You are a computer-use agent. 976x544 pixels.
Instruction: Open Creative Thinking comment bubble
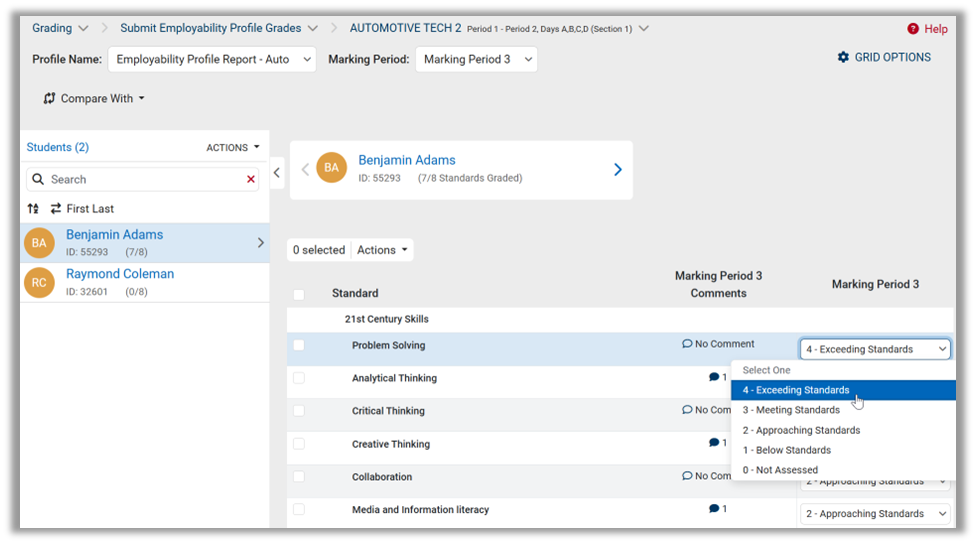coord(714,443)
